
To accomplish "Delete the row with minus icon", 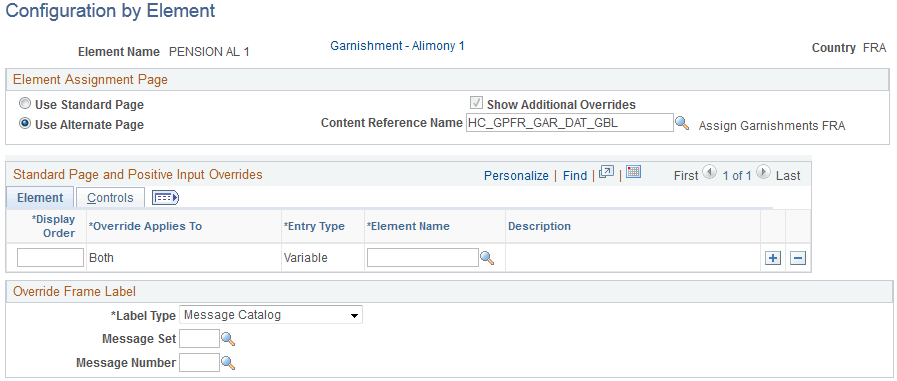I will pyautogui.click(x=798, y=258).
